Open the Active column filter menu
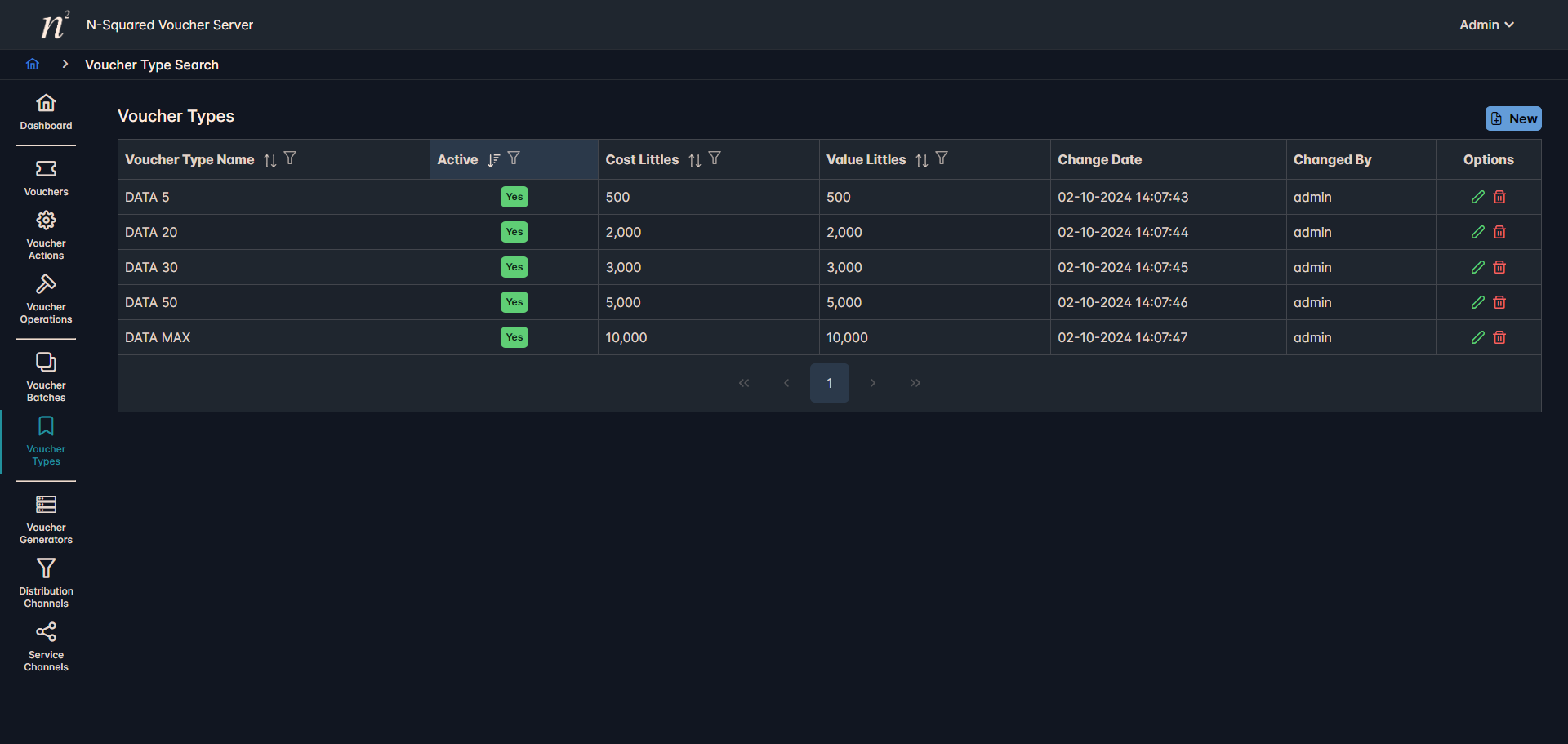 point(514,159)
